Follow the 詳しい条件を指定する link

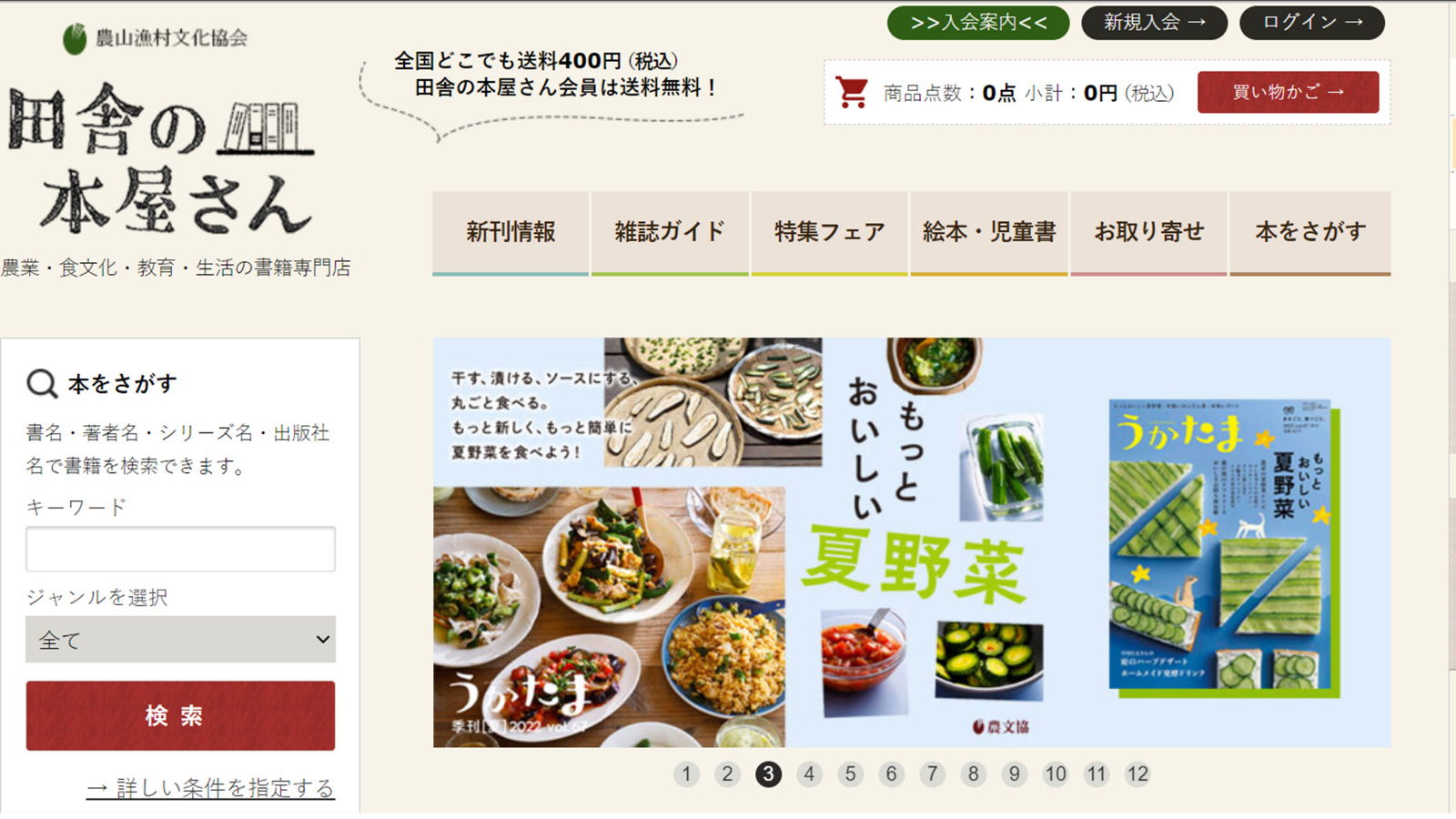point(210,788)
